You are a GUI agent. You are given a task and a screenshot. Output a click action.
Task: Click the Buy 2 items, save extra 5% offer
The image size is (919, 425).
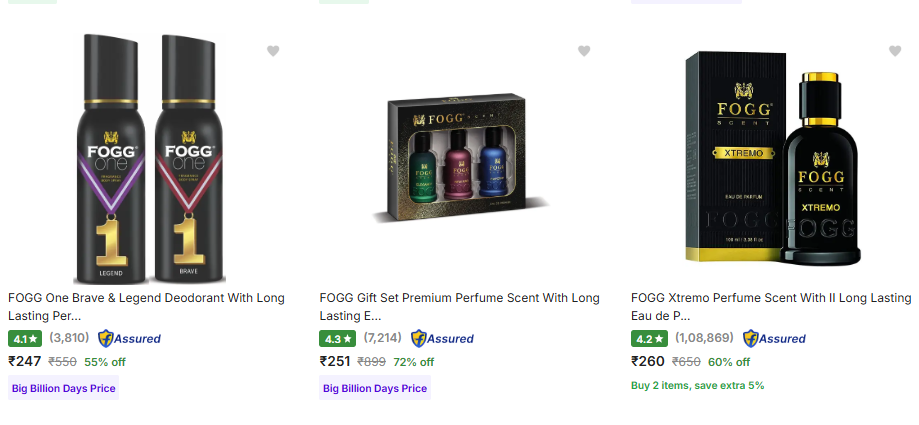(x=697, y=385)
